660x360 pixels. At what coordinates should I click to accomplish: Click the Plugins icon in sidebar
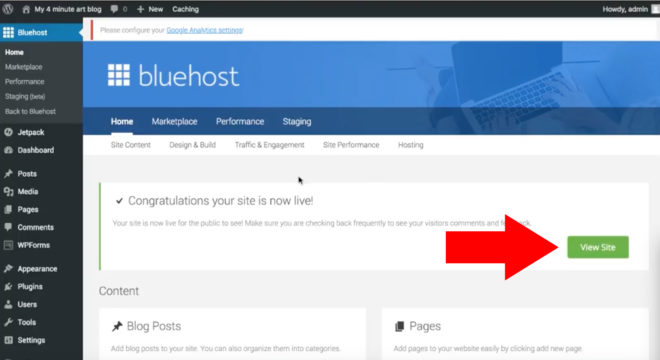point(8,287)
